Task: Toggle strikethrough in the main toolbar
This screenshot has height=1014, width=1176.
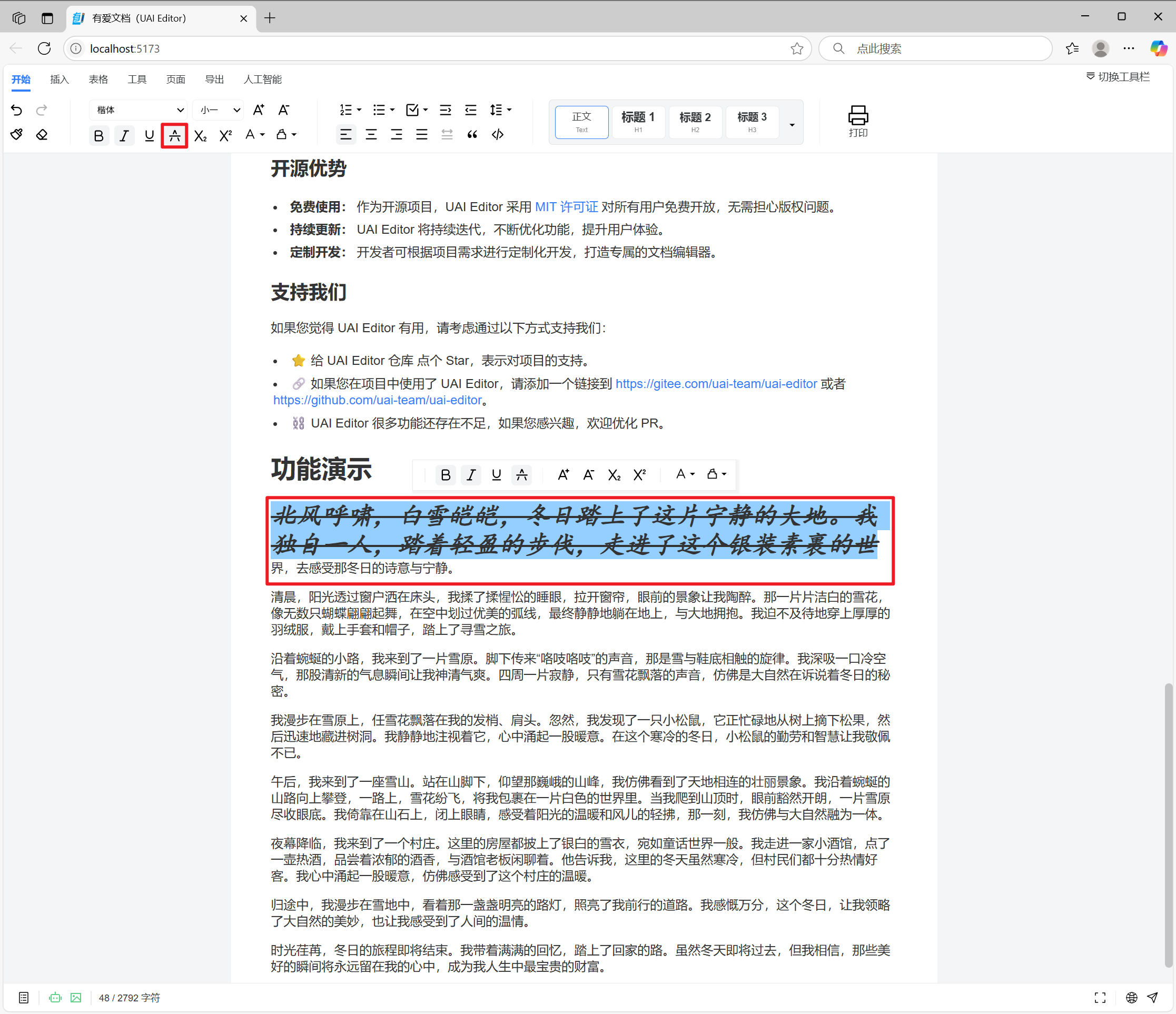Action: click(175, 136)
